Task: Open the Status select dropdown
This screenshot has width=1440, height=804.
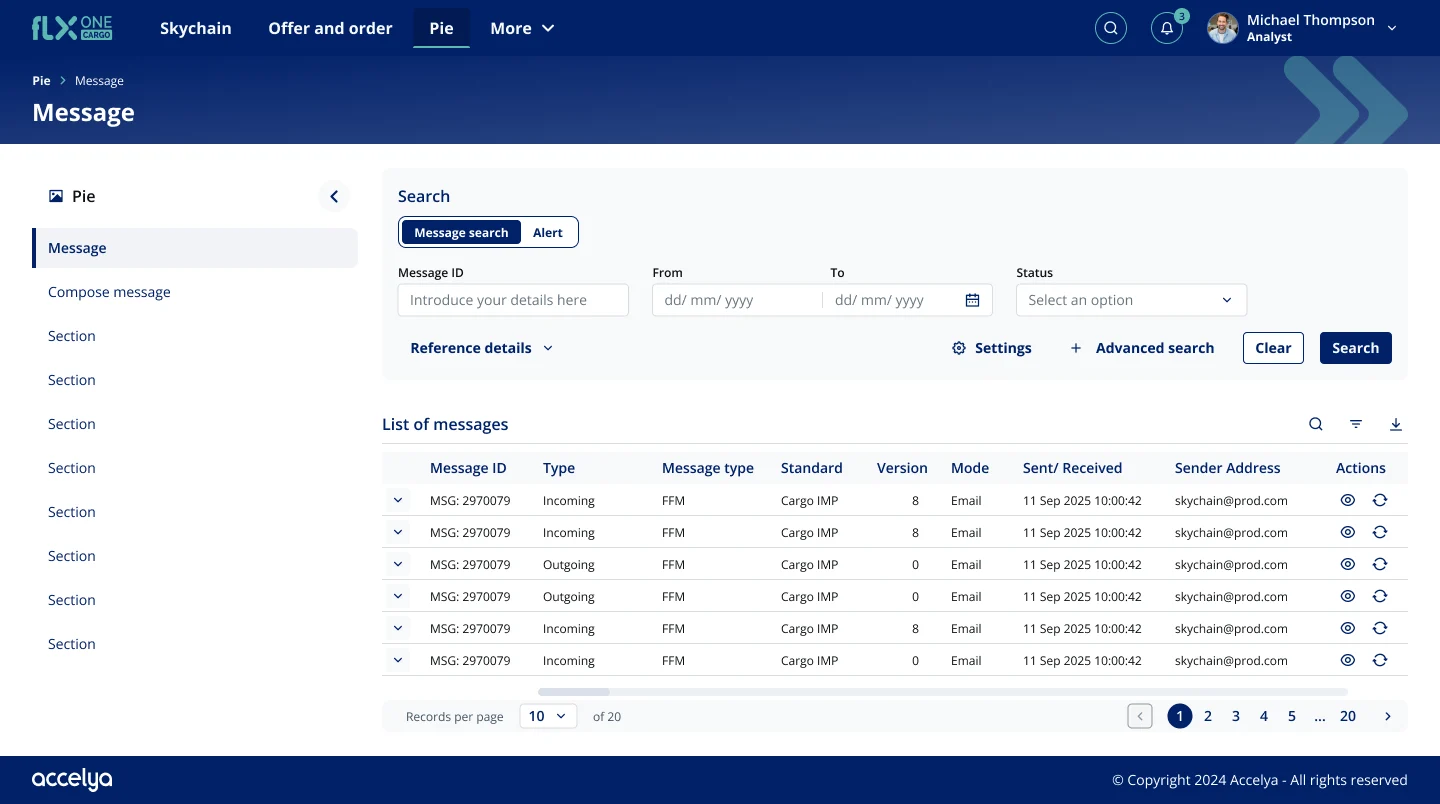Action: (x=1131, y=300)
